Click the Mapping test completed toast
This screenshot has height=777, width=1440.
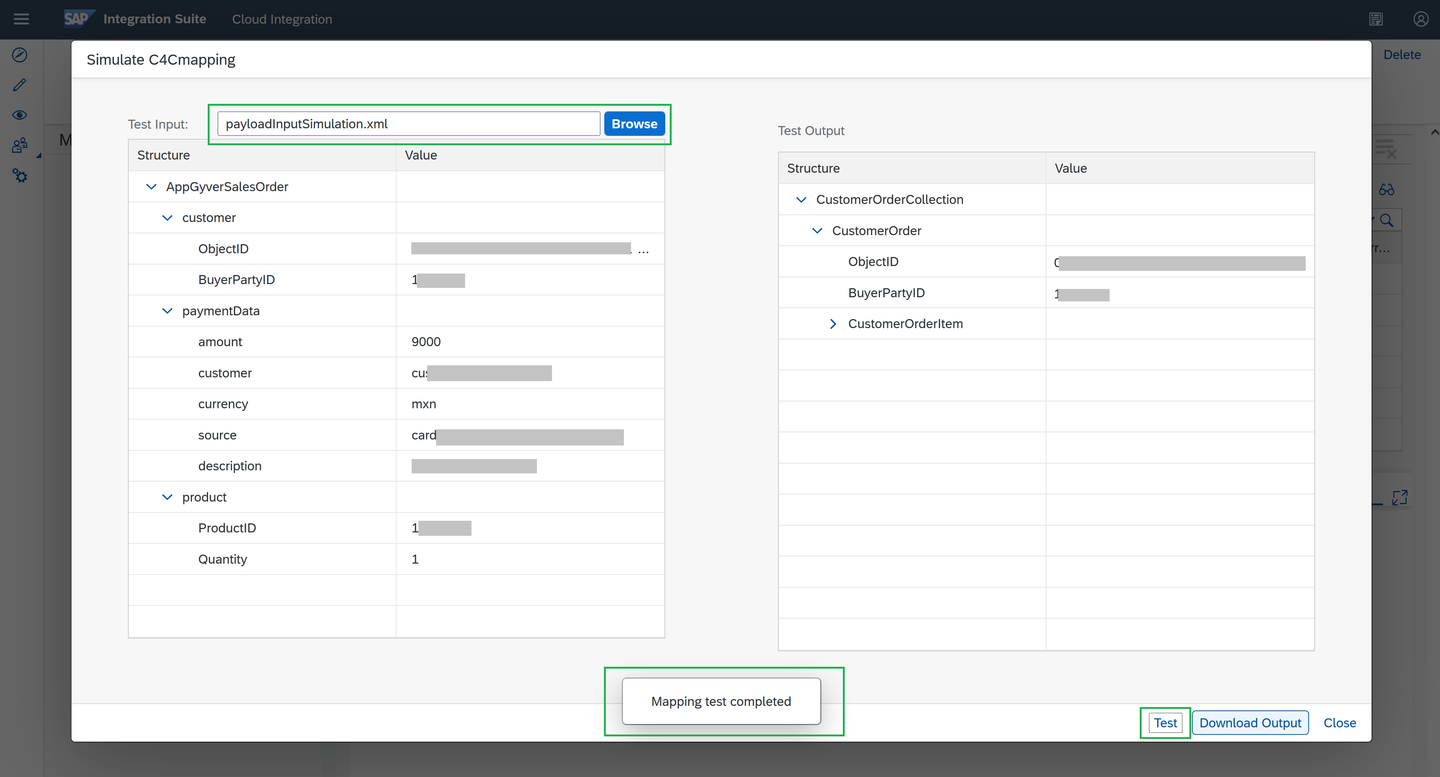721,701
